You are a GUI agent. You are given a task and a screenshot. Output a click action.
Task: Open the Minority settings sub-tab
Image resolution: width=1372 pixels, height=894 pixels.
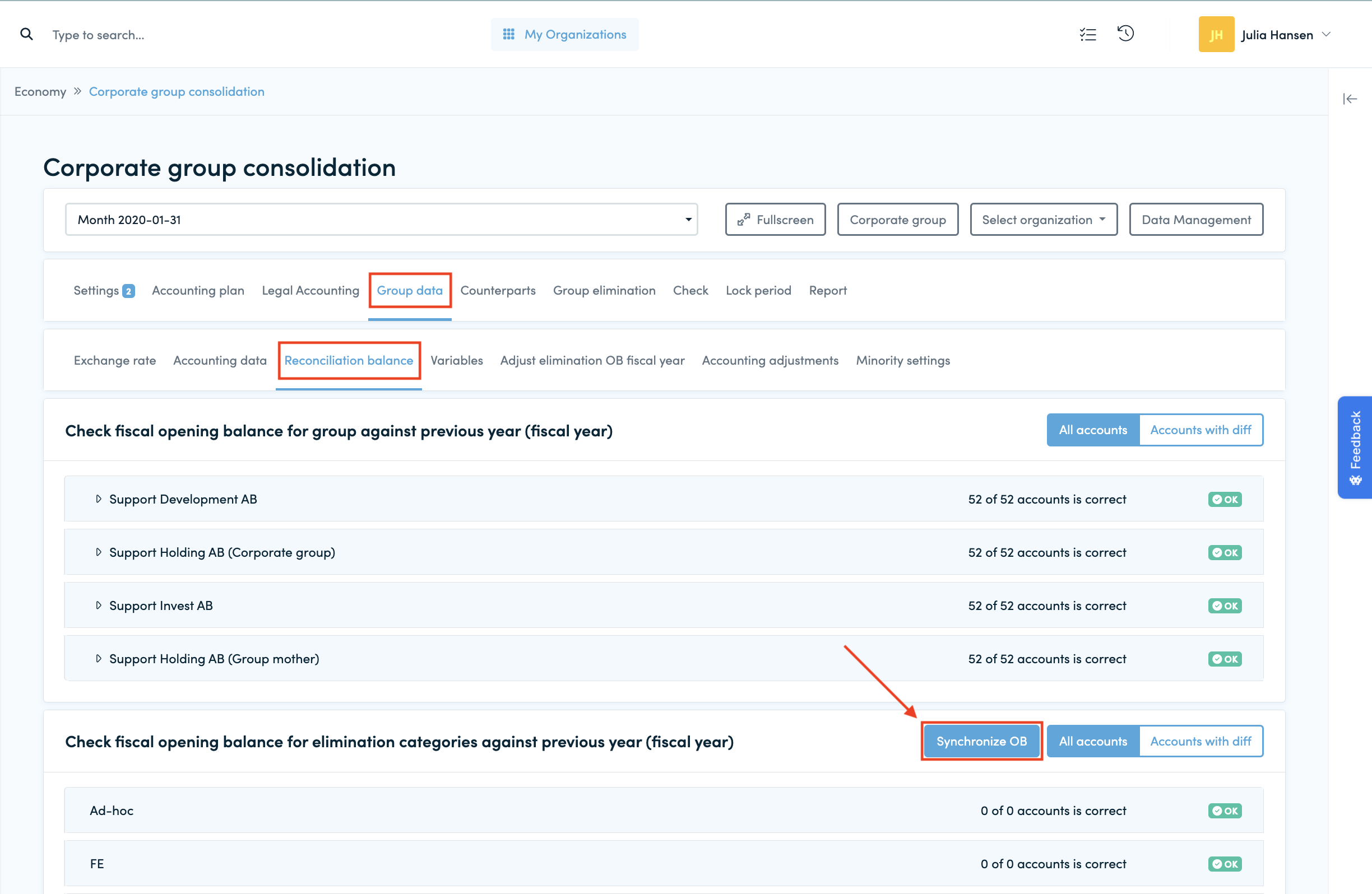(903, 361)
